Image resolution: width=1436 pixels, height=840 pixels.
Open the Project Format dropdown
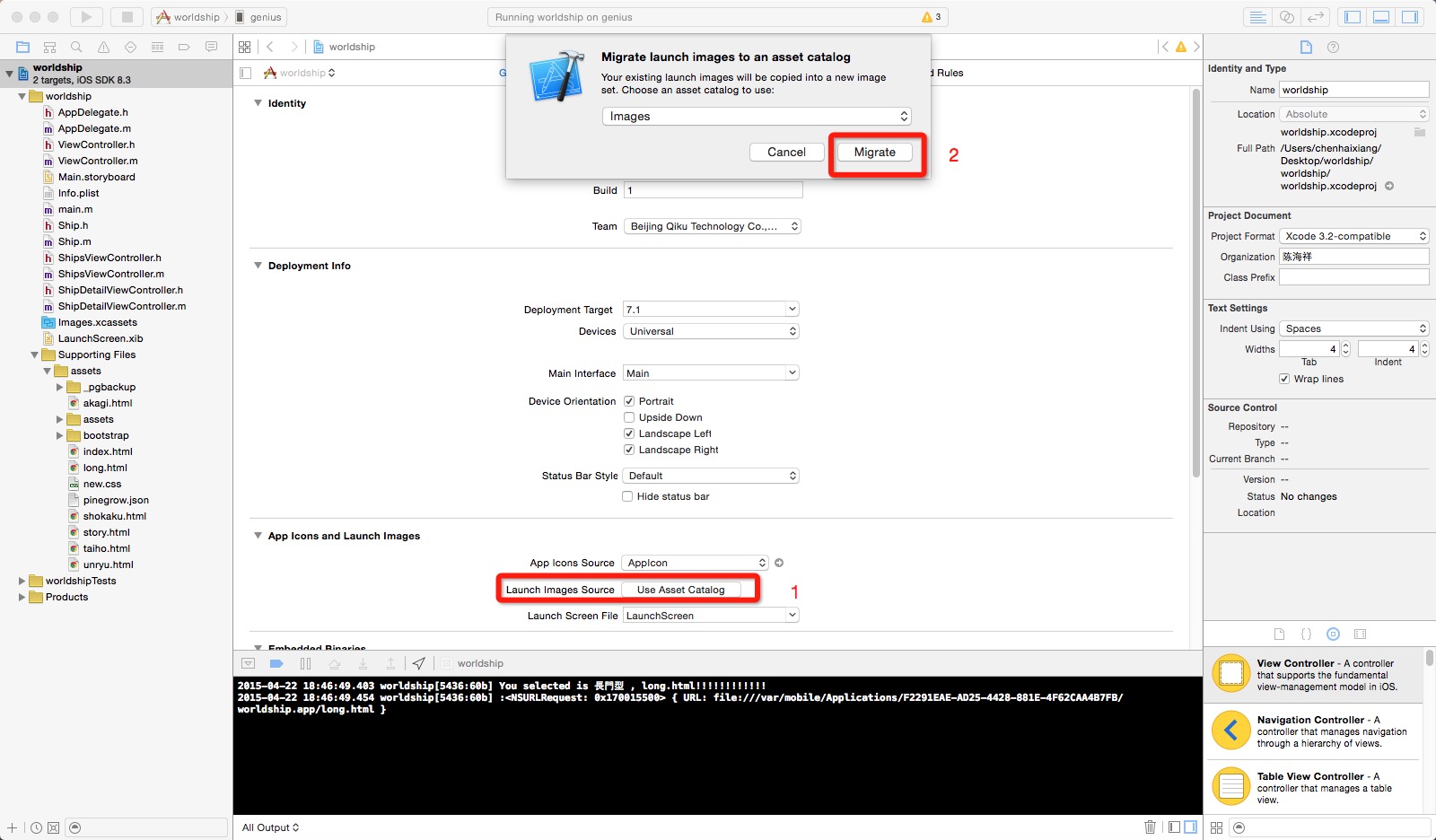pos(1353,236)
